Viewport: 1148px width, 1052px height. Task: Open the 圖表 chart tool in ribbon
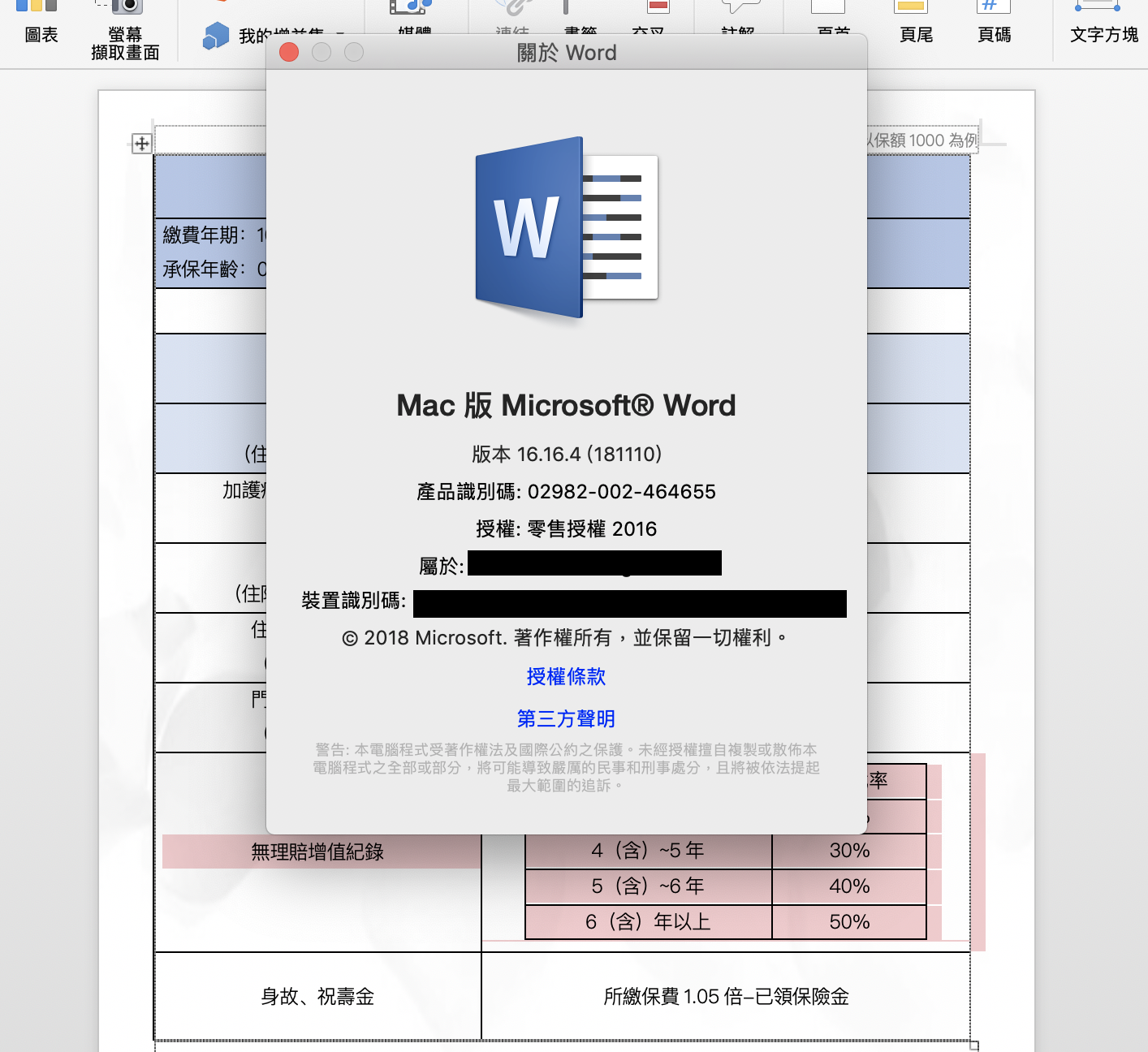(x=41, y=24)
